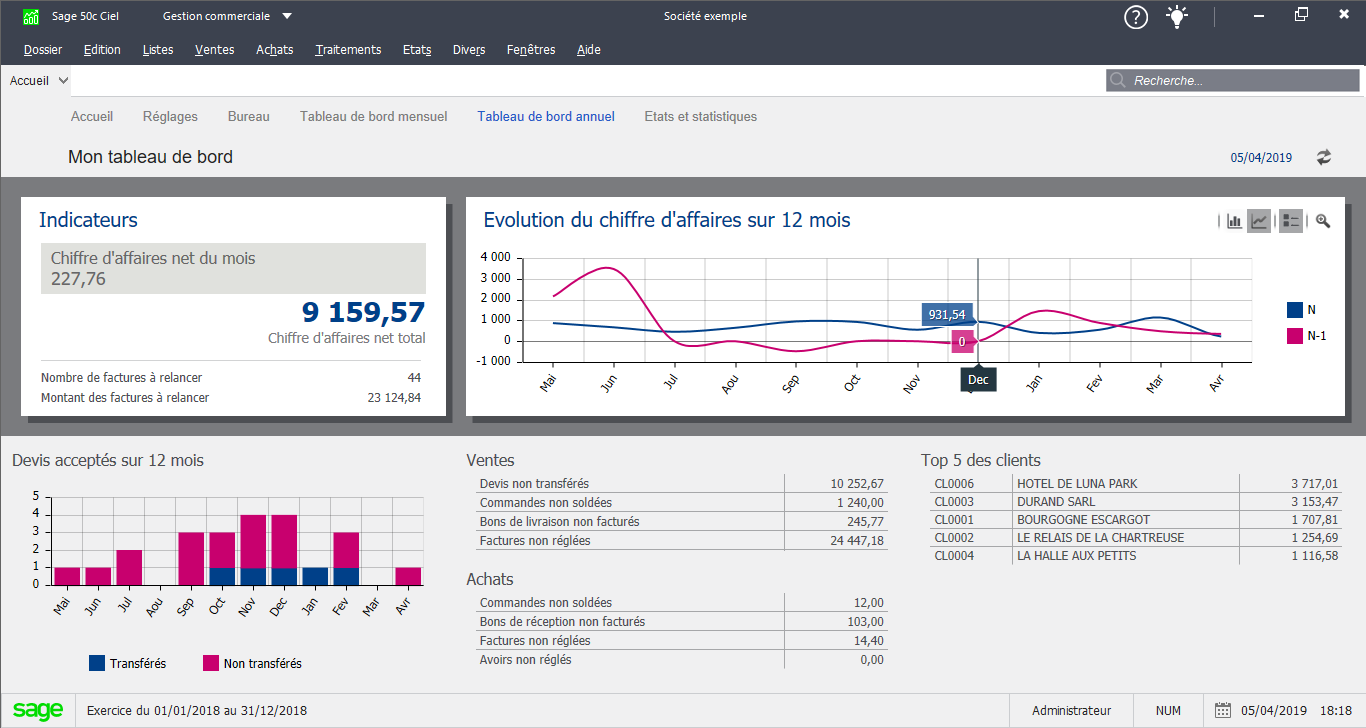
Task: Select Achats Factures non réglées 14,40 row
Action: (682, 641)
